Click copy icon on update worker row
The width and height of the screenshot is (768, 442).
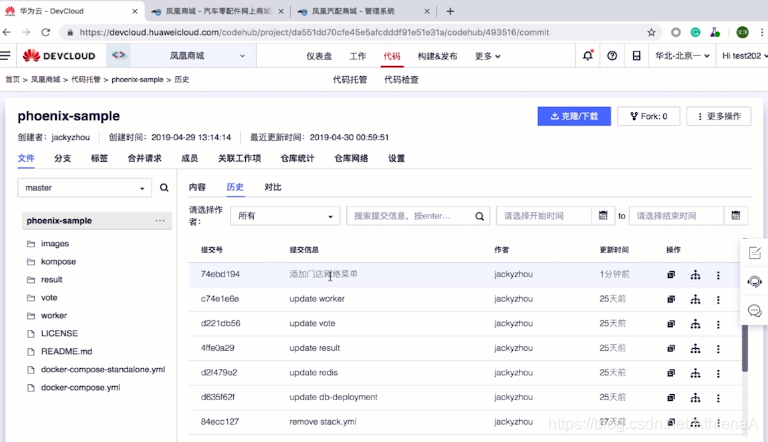(x=671, y=299)
